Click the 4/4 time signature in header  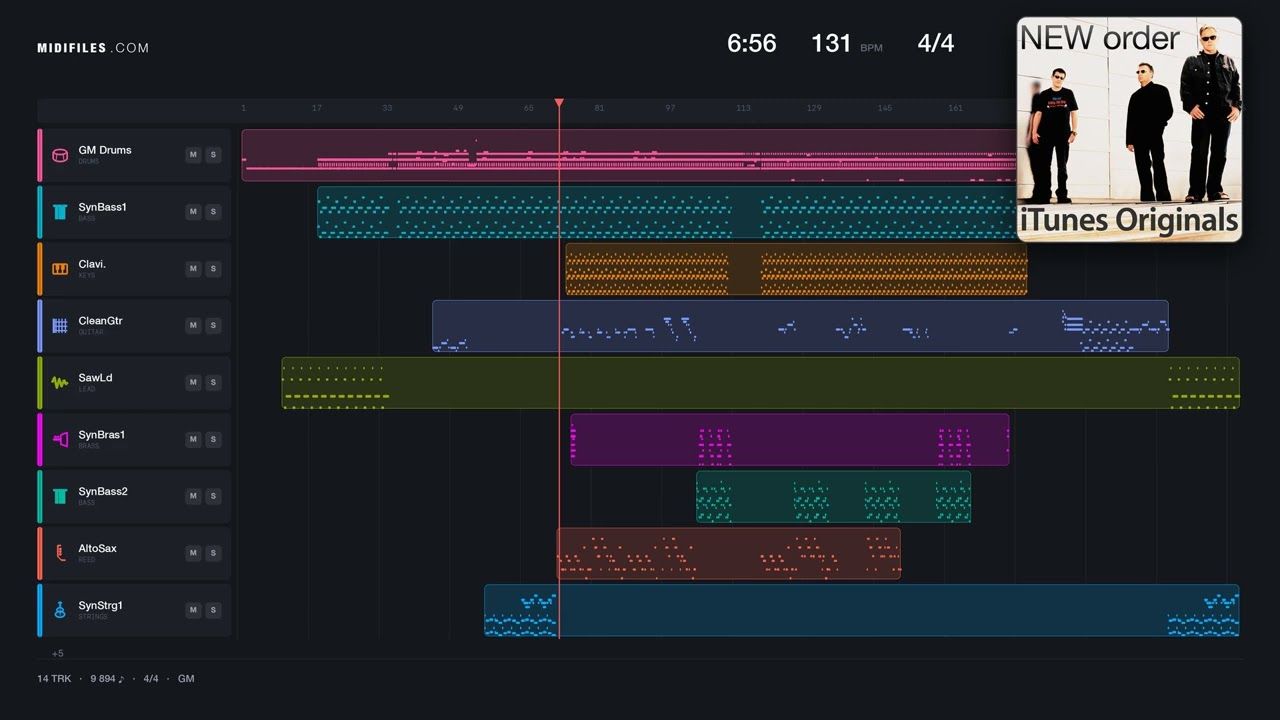[x=936, y=43]
